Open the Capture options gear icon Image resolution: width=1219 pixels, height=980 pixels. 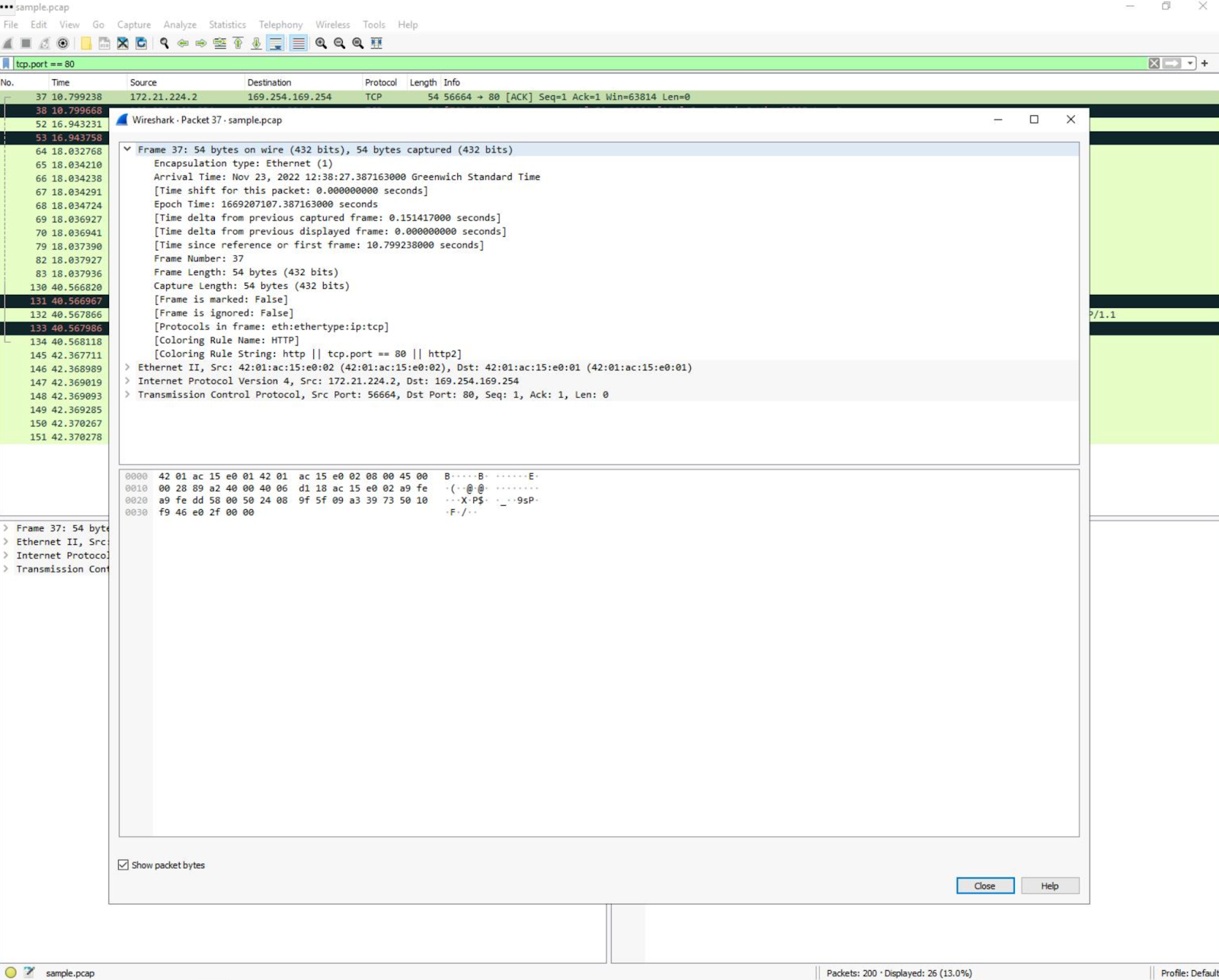point(63,43)
